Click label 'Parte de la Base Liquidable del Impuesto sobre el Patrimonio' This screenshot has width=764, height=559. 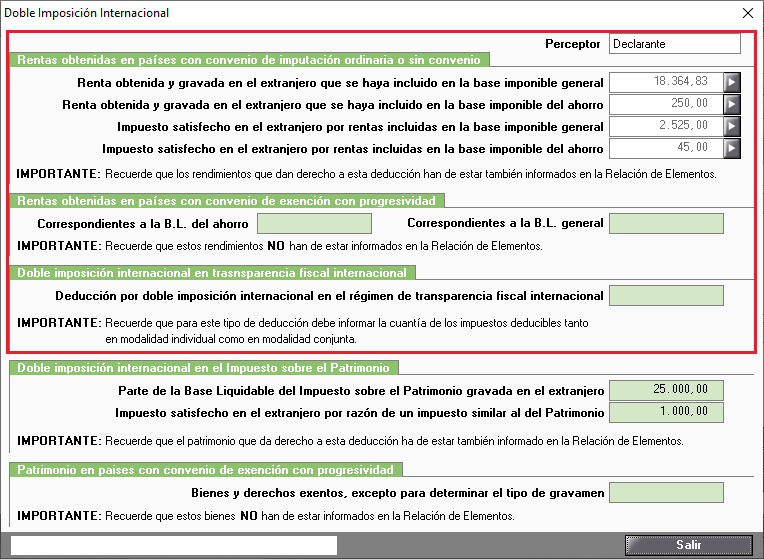[361, 391]
